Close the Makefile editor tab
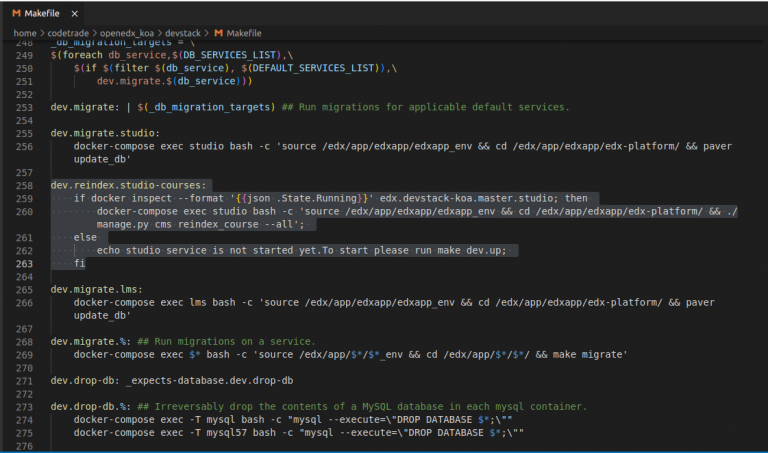 pyautogui.click(x=75, y=12)
